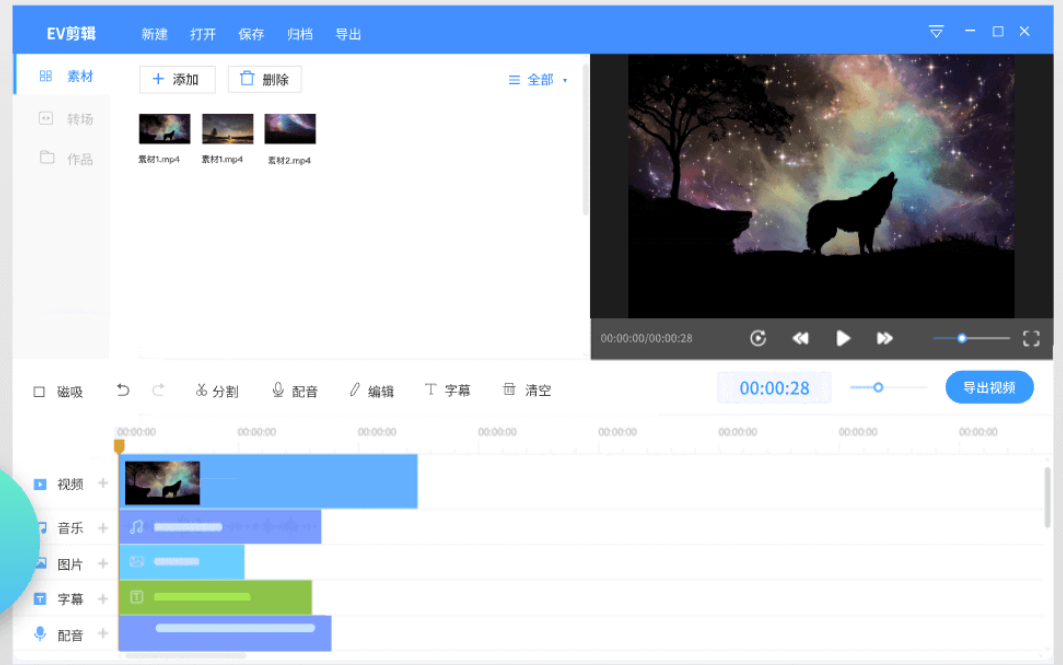Click the redo arrow icon
1063x665 pixels.
[158, 390]
